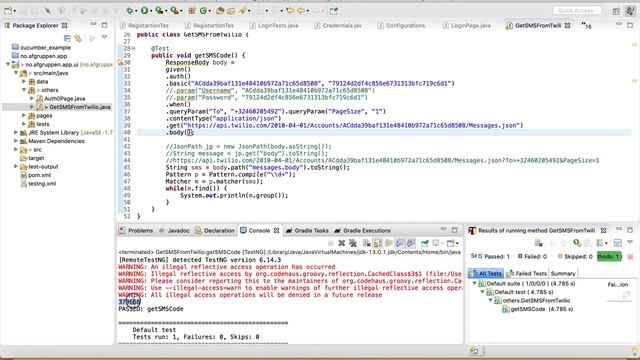Click the External Tools run icon
Viewport: 640px width, 360px height.
click(174, 11)
